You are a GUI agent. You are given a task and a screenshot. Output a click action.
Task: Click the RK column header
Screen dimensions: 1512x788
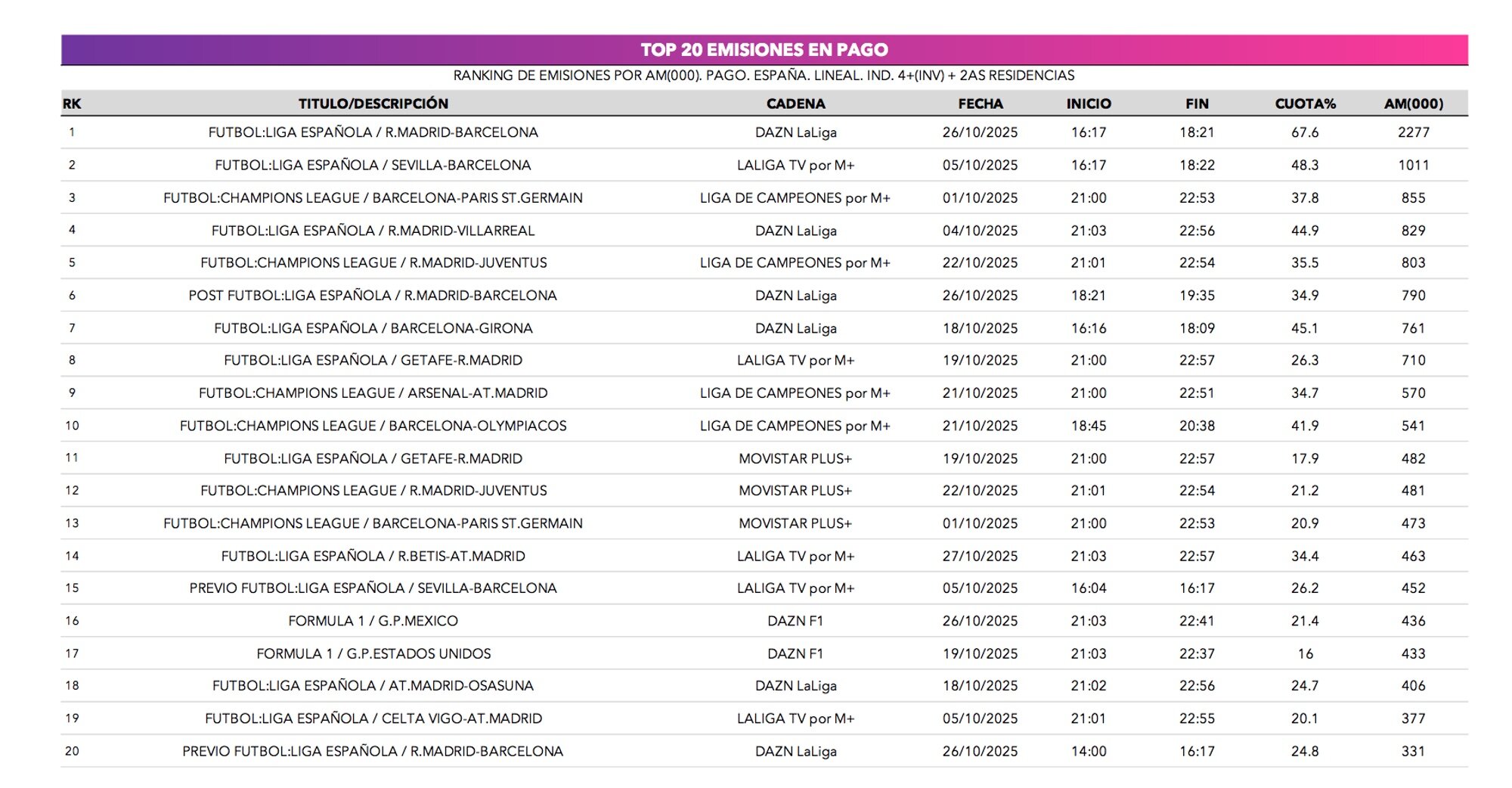point(73,105)
